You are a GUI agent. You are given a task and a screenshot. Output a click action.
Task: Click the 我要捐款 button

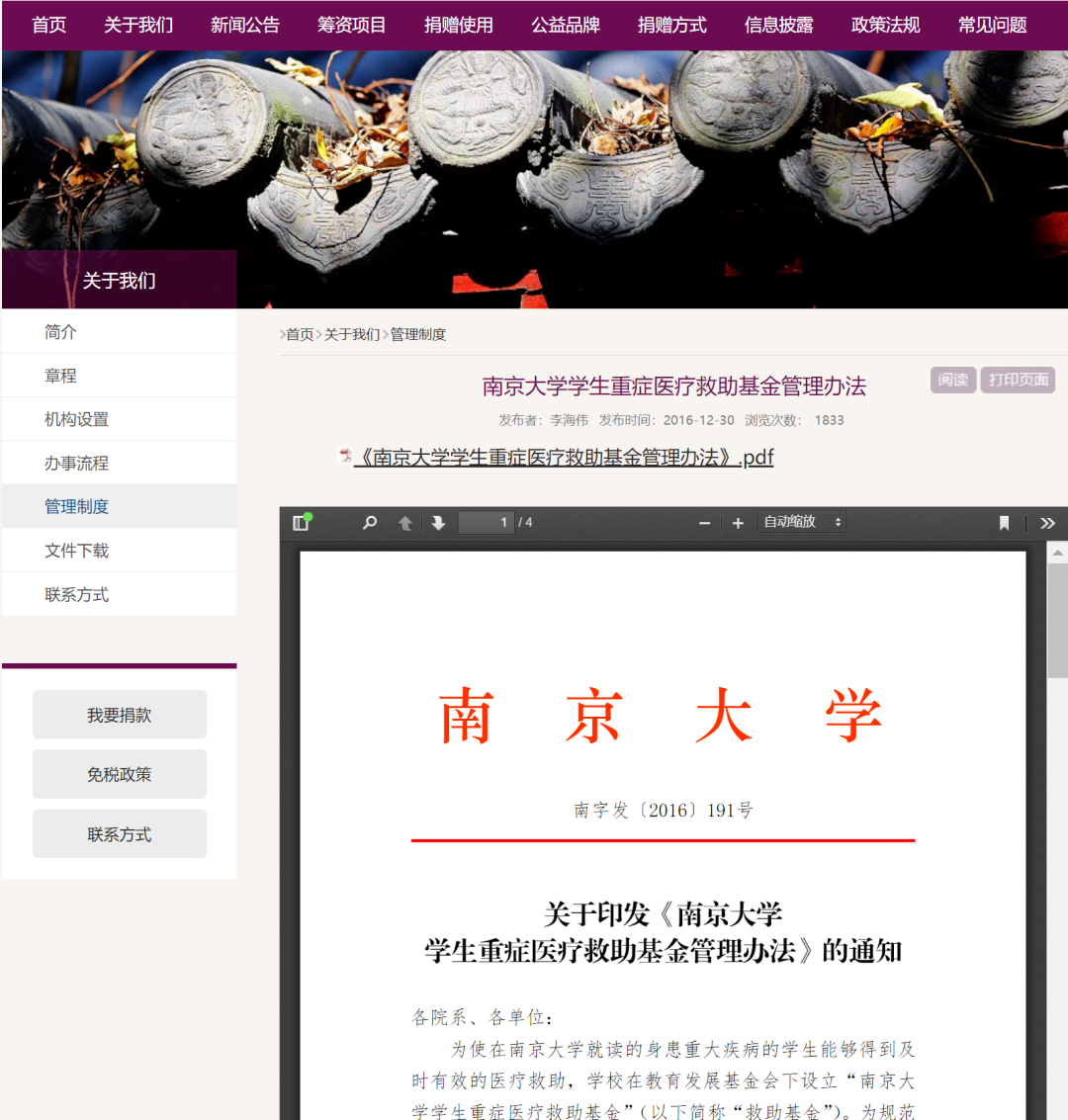pos(119,715)
